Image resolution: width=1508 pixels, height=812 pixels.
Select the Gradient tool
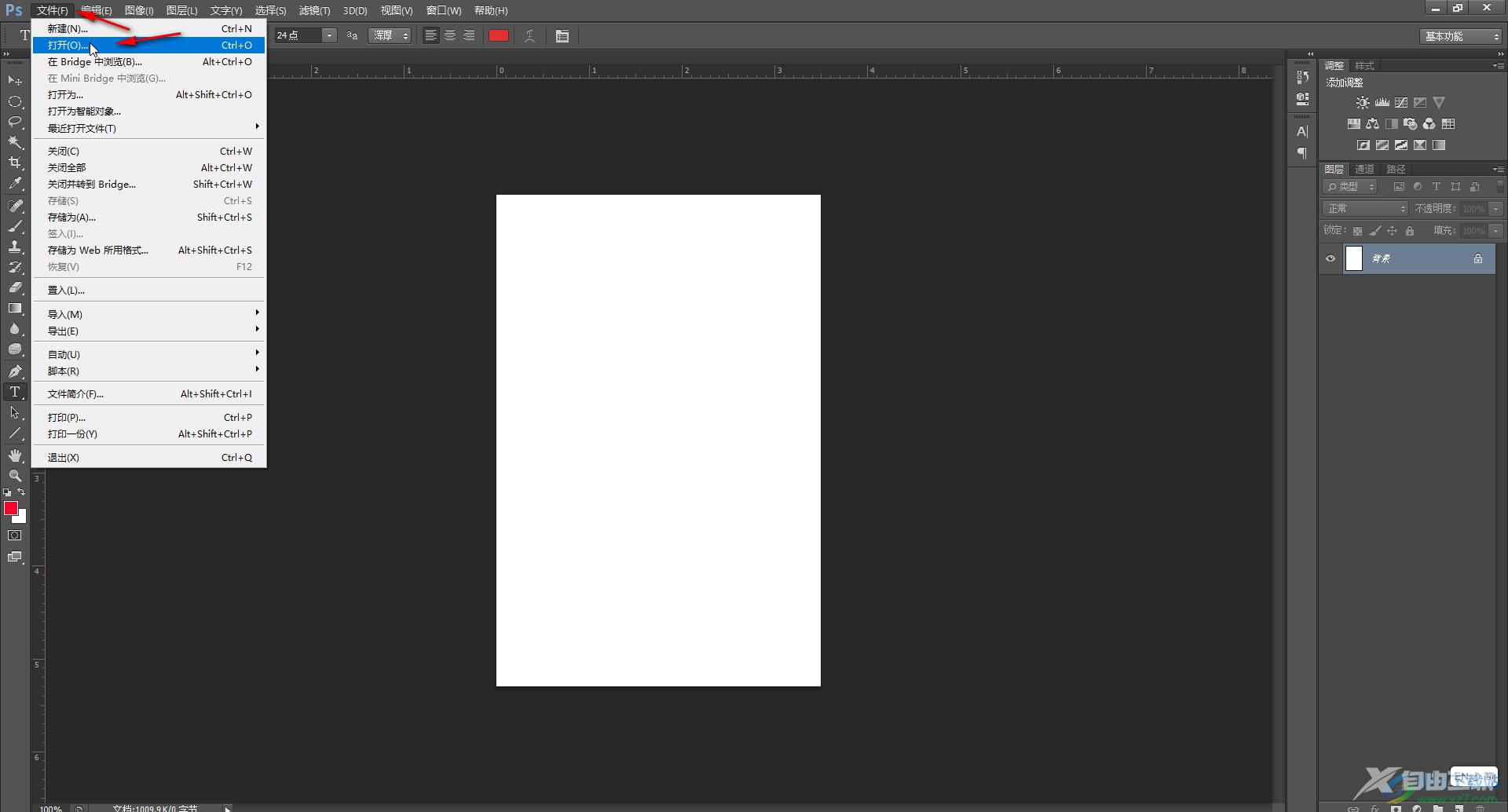pos(15,308)
